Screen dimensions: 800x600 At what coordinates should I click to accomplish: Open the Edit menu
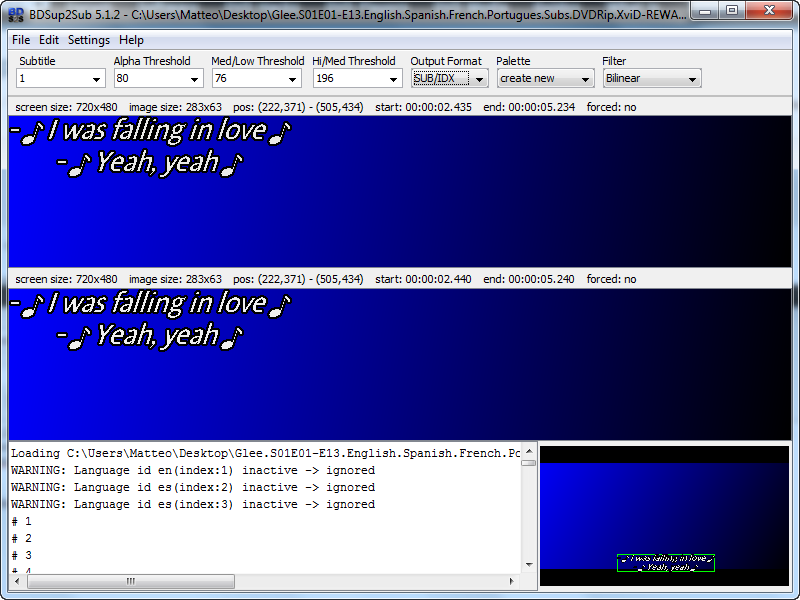[x=49, y=40]
